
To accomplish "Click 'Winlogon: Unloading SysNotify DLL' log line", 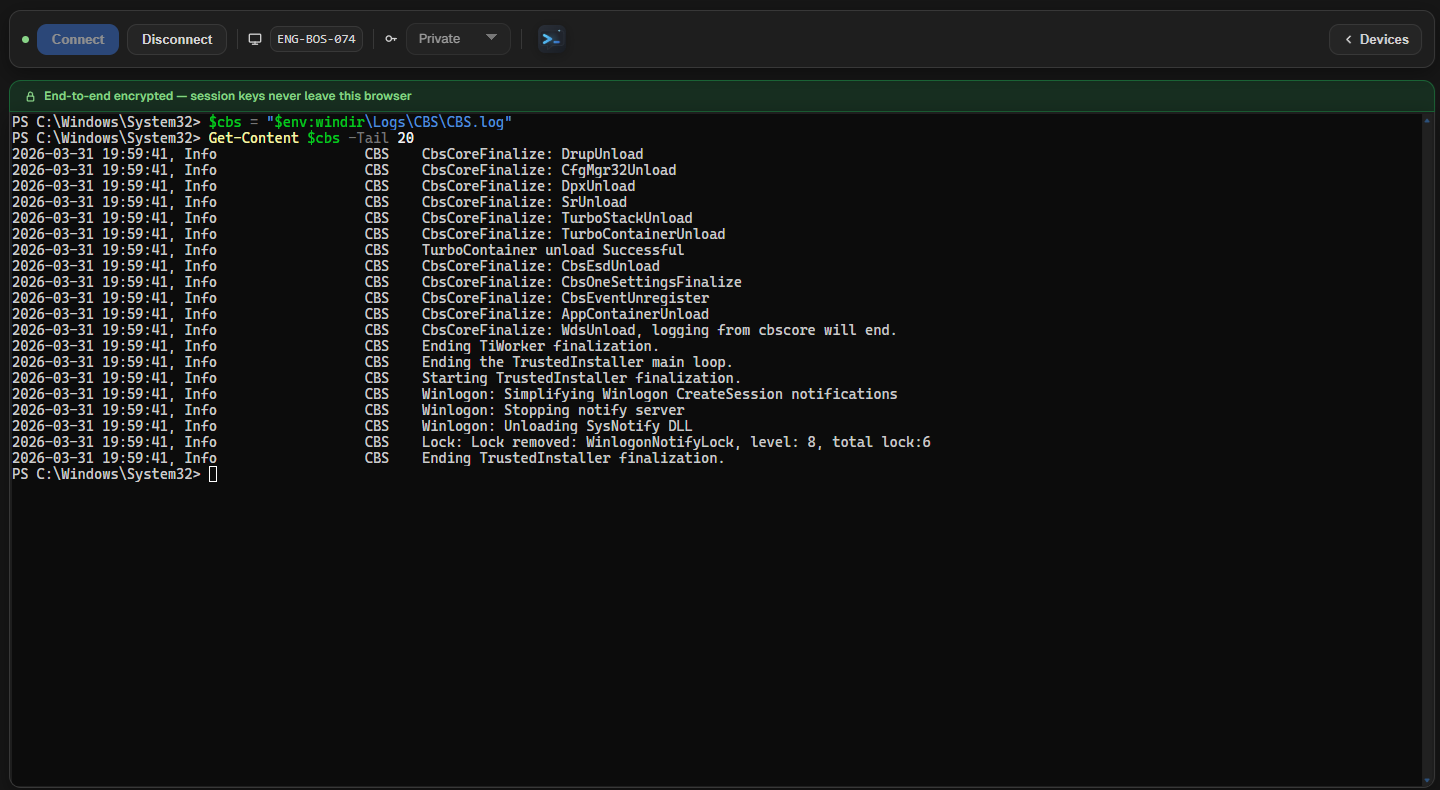I will [x=352, y=426].
